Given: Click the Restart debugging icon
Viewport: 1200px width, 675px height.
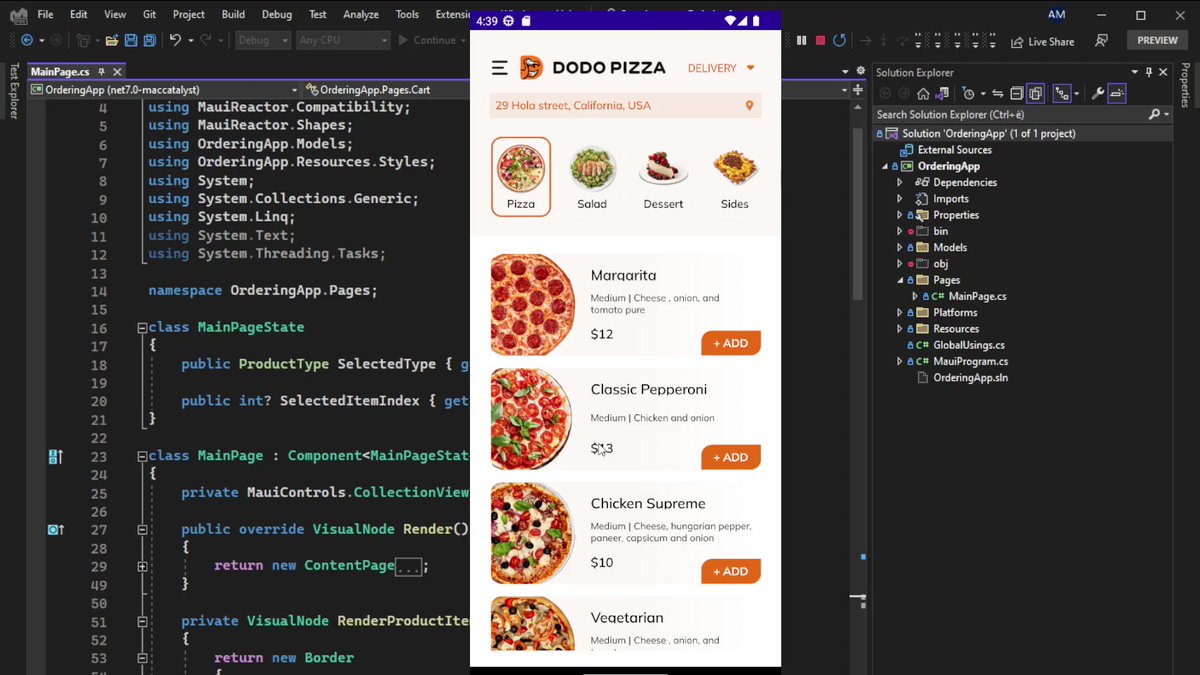Looking at the screenshot, I should (840, 40).
